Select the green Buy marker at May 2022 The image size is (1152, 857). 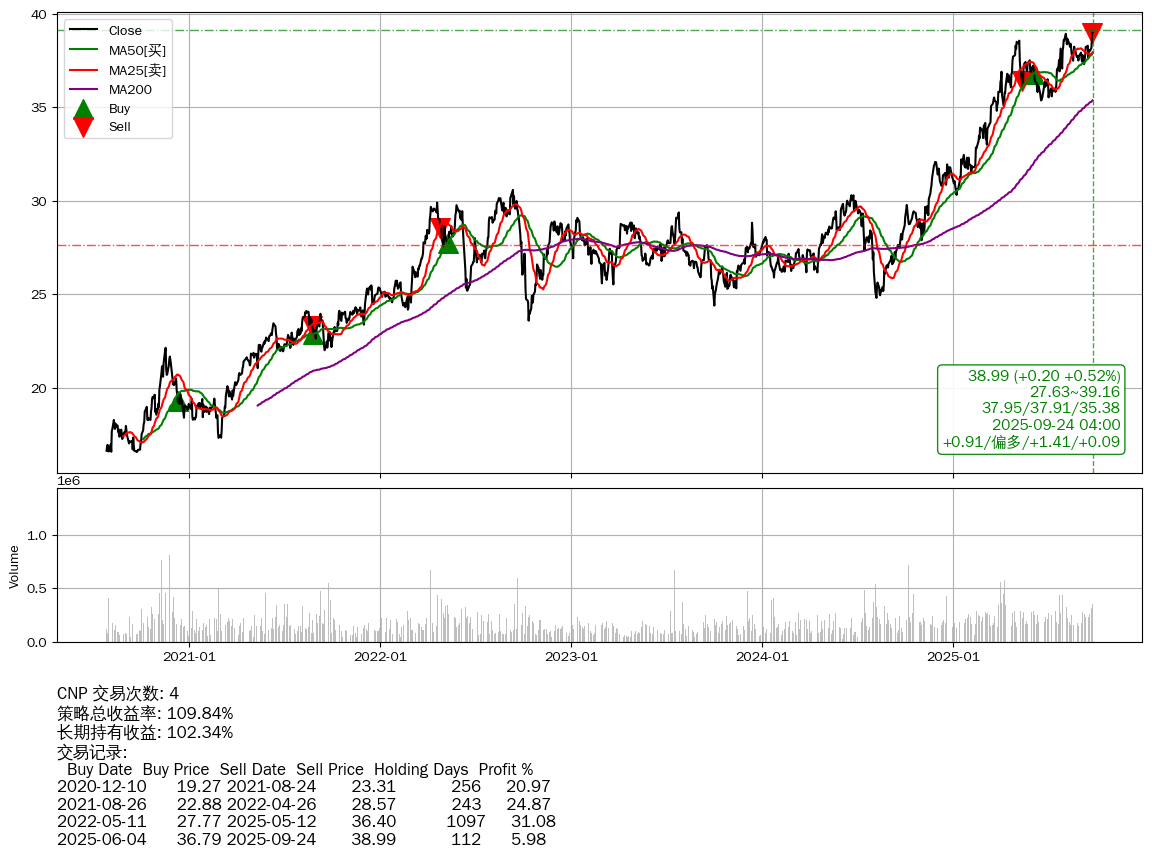tap(448, 242)
